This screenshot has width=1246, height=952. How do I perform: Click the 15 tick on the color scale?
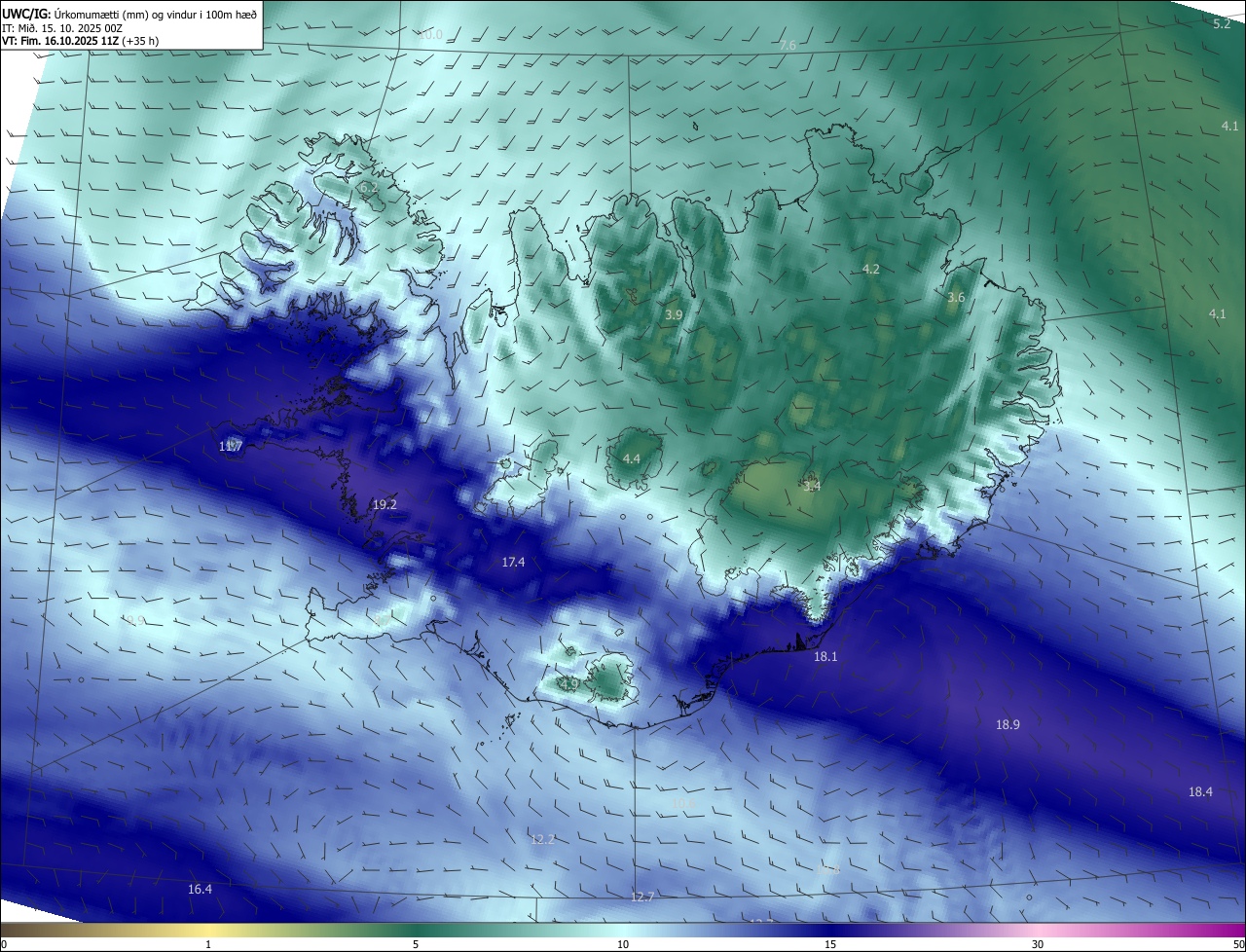tap(830, 944)
